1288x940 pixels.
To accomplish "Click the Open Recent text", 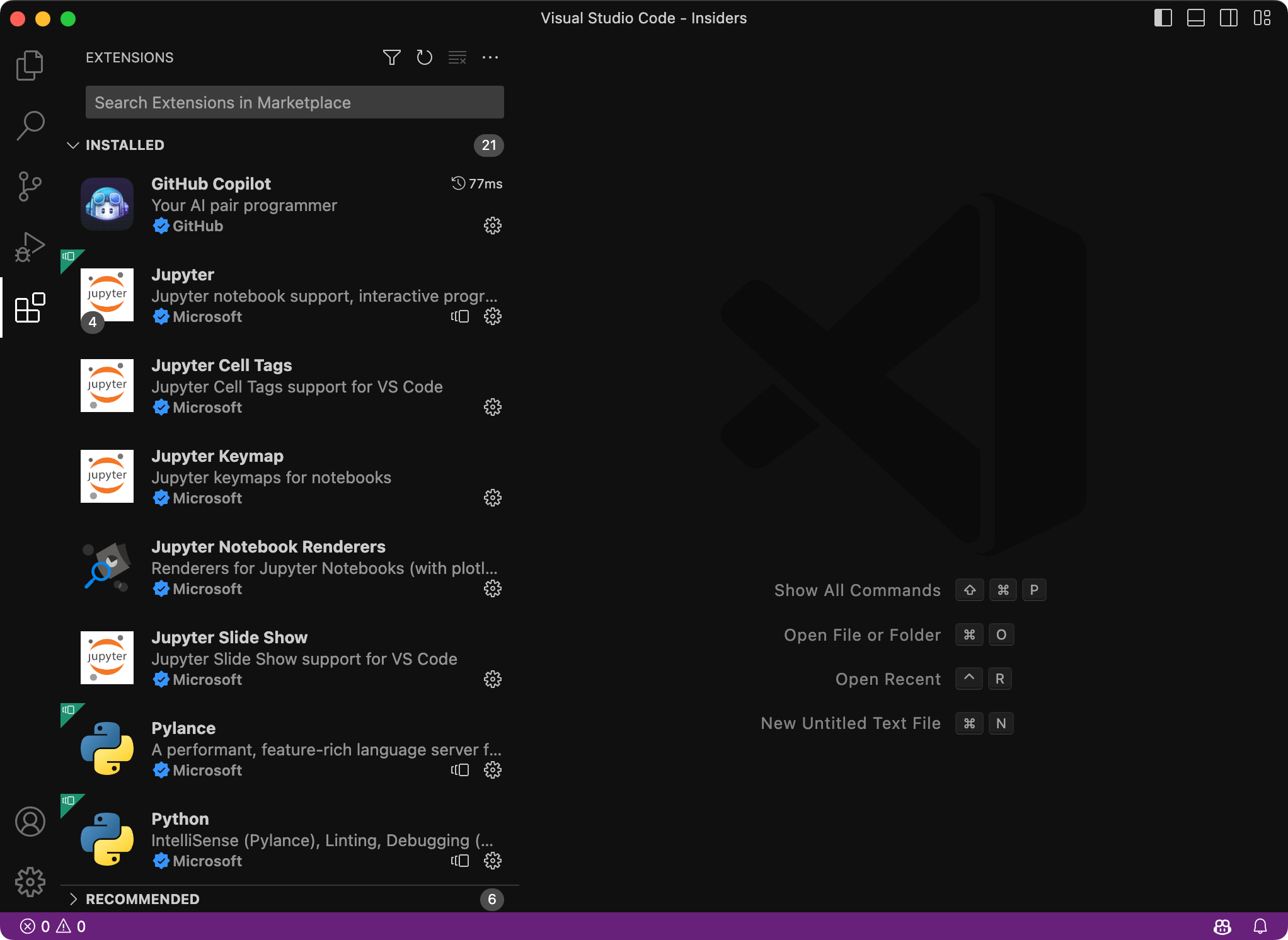I will (x=888, y=679).
